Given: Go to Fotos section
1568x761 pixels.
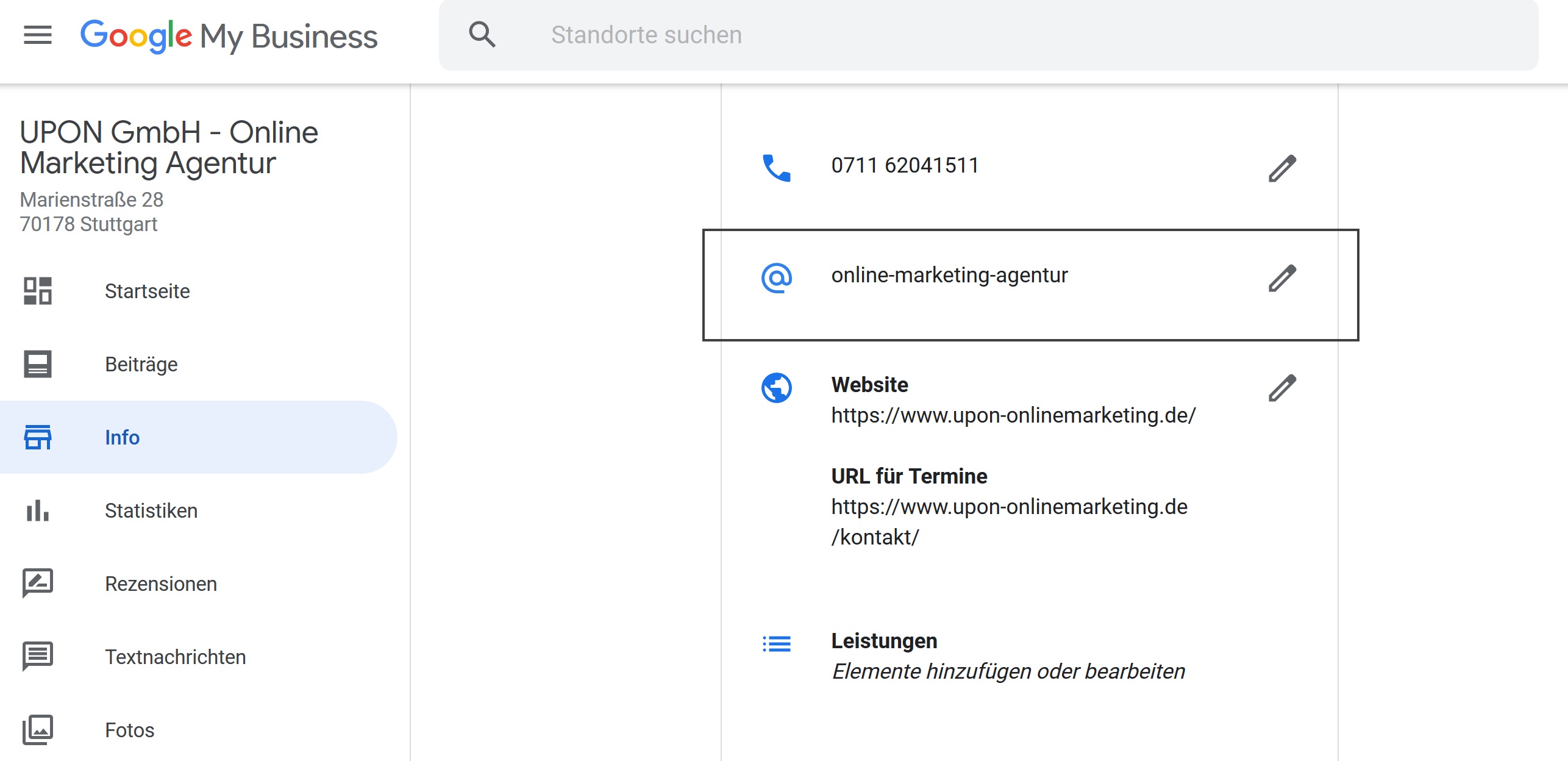Looking at the screenshot, I should click(x=129, y=730).
